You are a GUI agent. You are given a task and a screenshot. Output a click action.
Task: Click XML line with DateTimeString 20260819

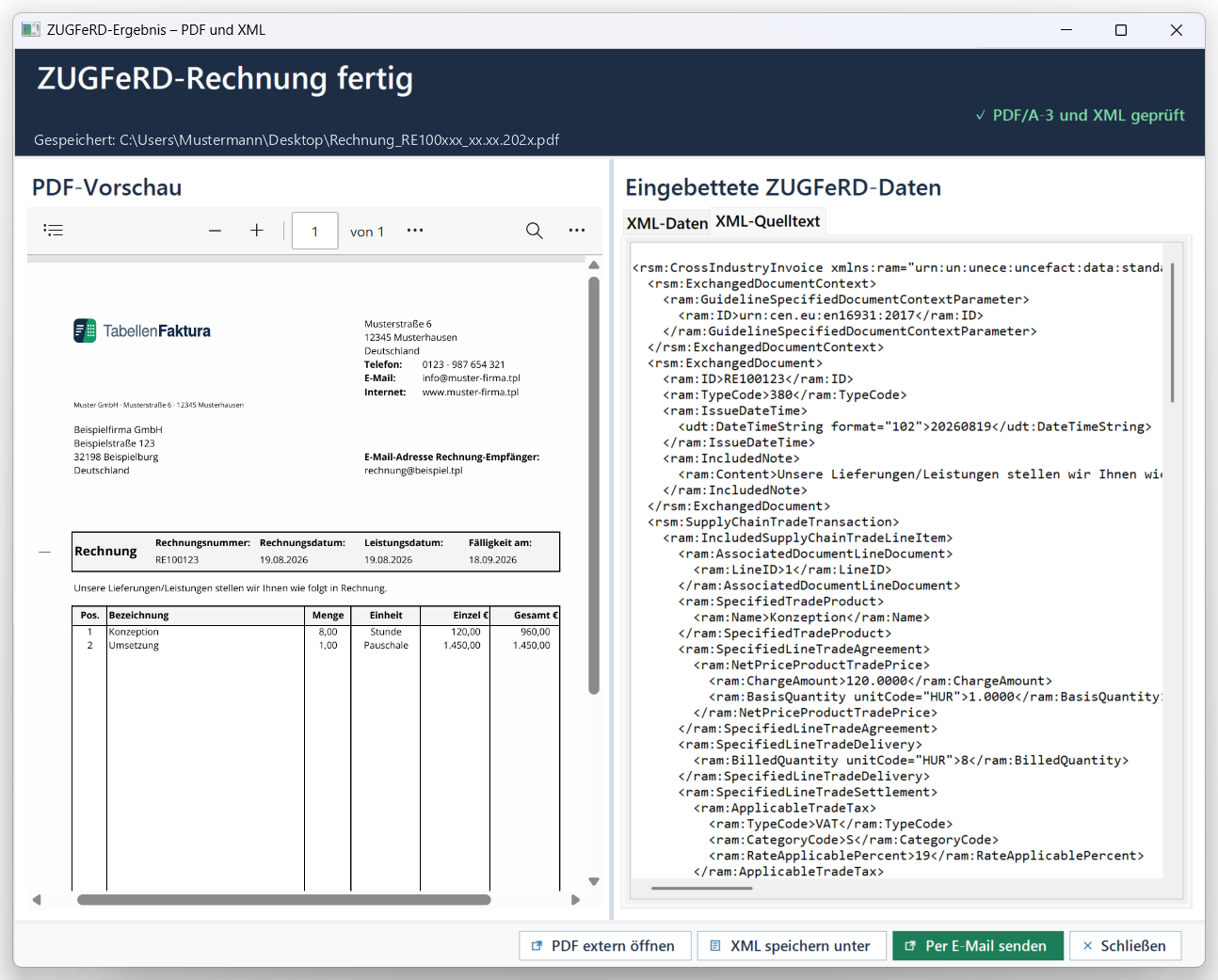[915, 427]
